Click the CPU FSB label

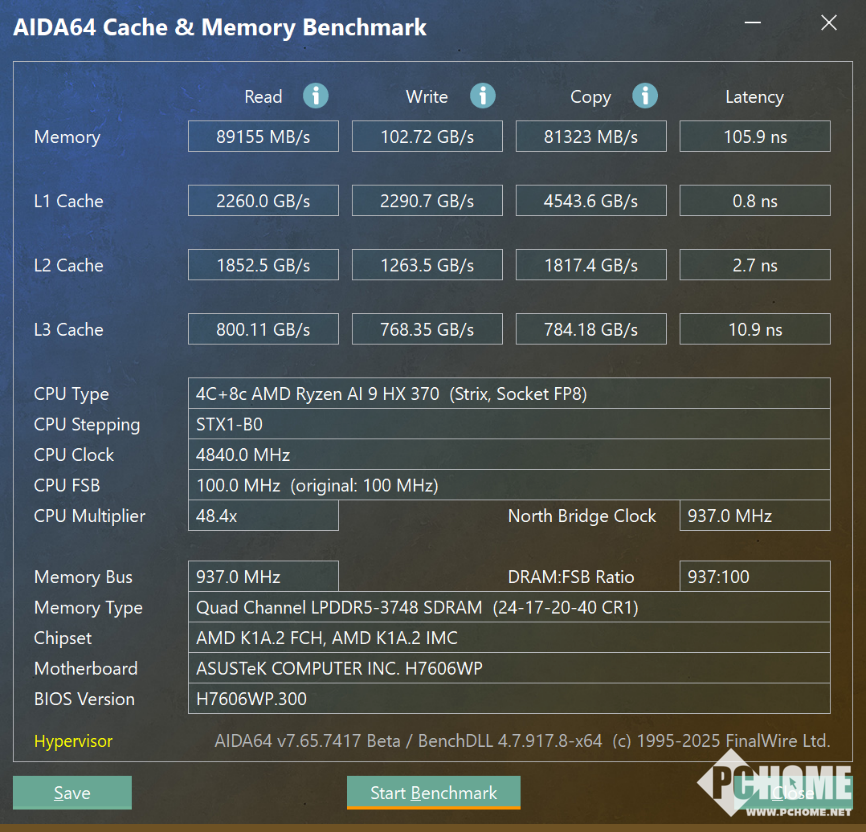coord(67,485)
